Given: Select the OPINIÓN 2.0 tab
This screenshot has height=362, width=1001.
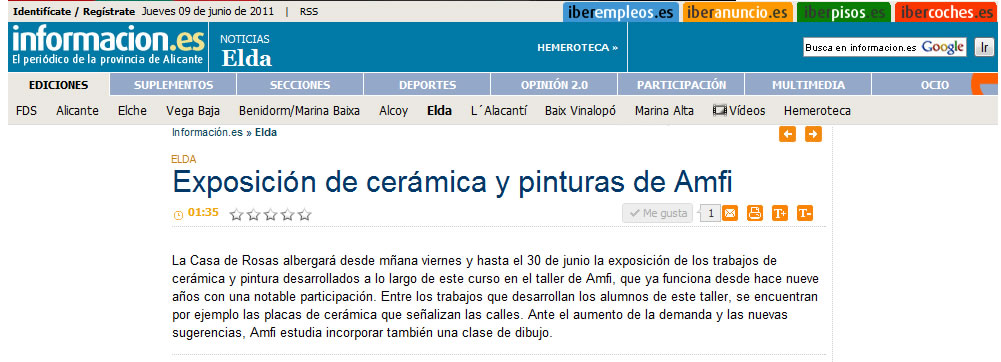Looking at the screenshot, I should click(x=554, y=85).
